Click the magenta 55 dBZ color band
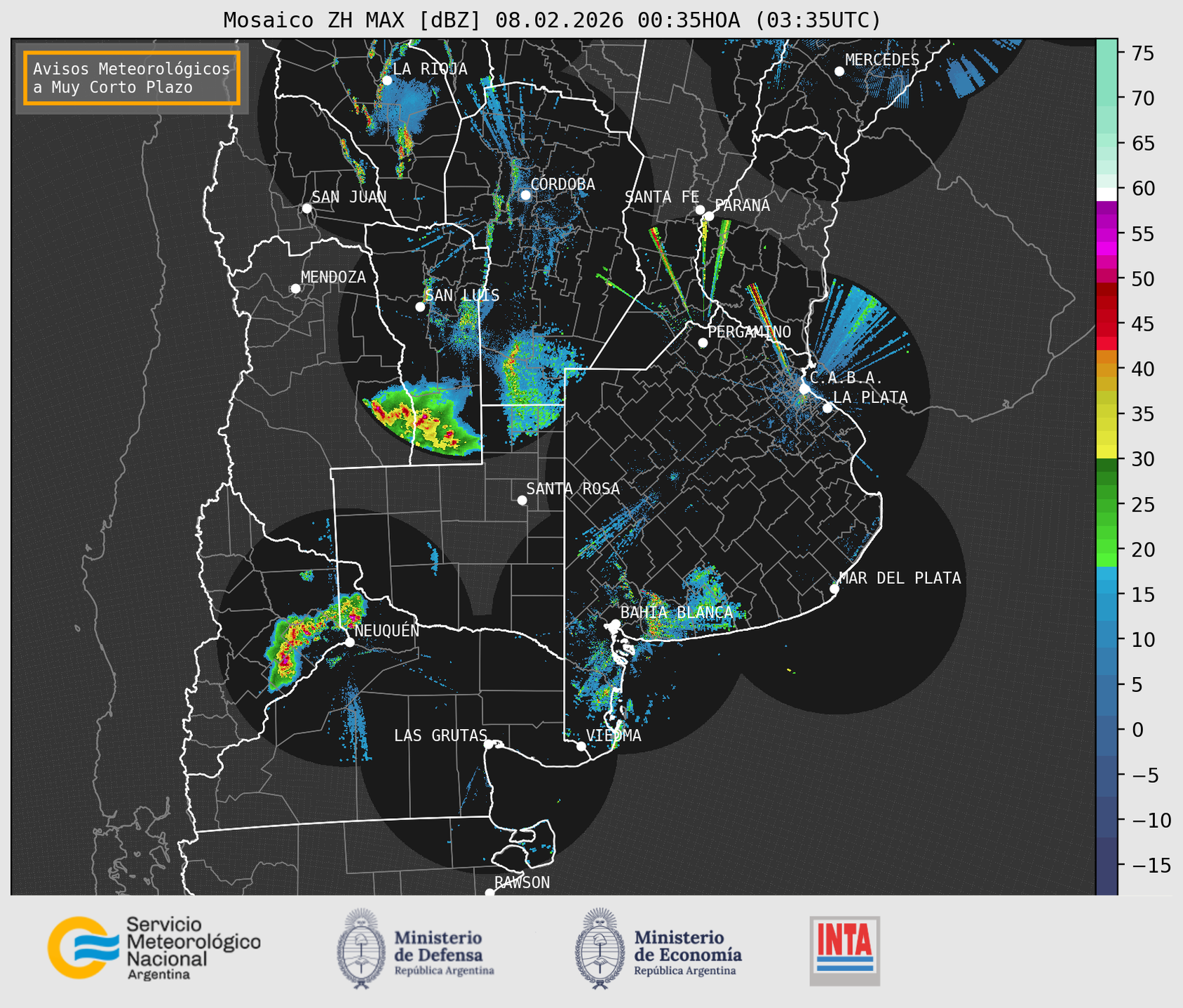This screenshot has width=1183, height=1008. (x=1107, y=234)
